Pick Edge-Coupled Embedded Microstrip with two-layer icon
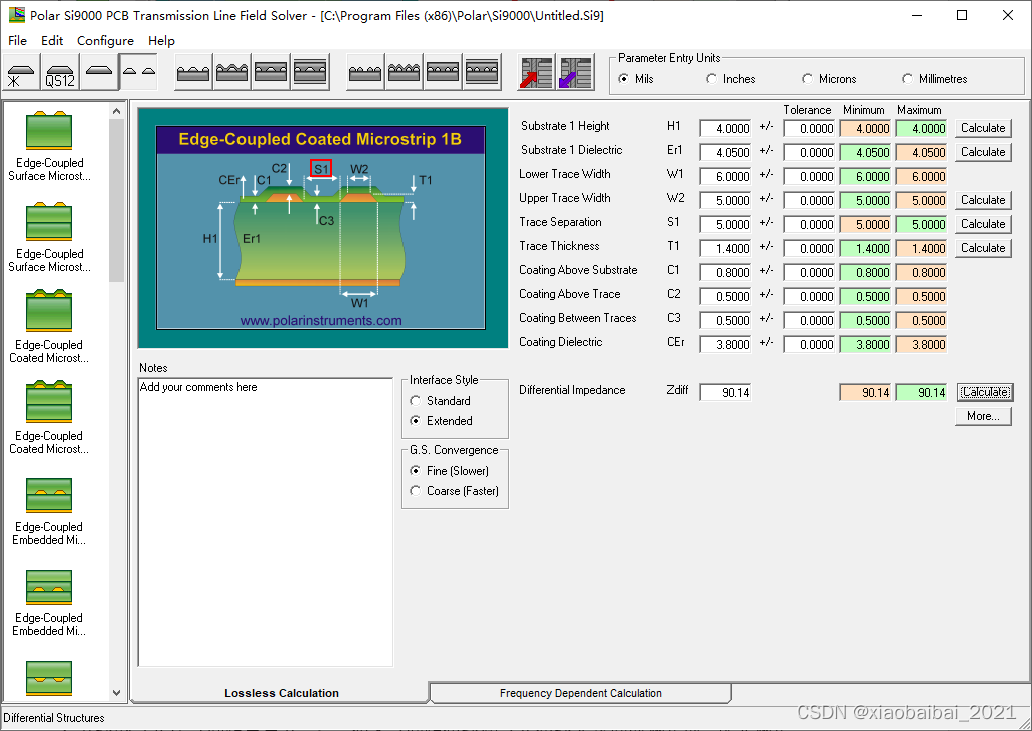Image resolution: width=1032 pixels, height=731 pixels. click(x=49, y=511)
